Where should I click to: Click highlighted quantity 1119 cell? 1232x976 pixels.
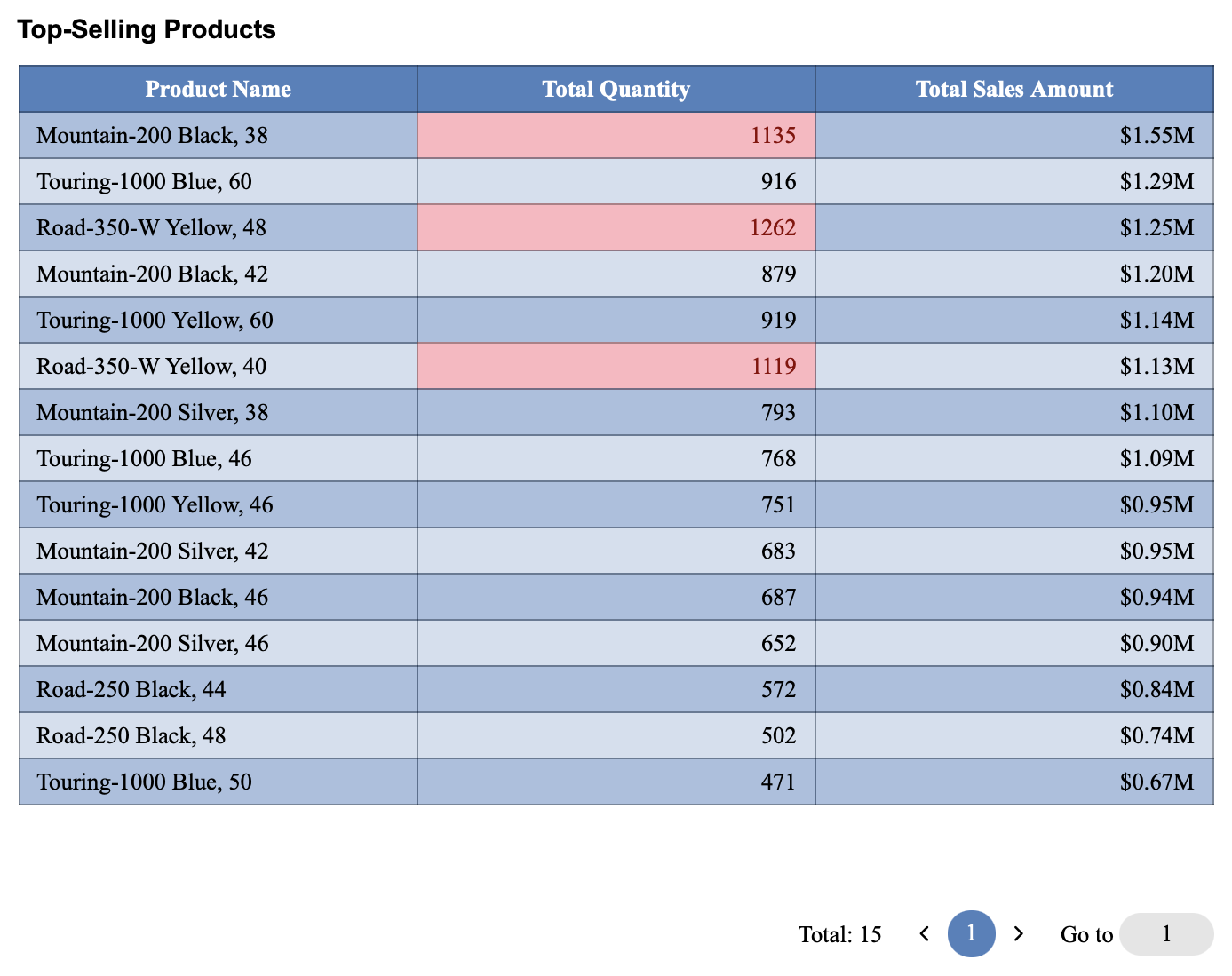(616, 367)
